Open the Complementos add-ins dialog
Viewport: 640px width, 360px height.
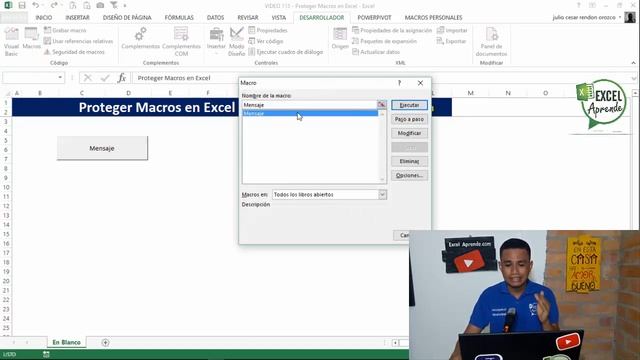(140, 39)
